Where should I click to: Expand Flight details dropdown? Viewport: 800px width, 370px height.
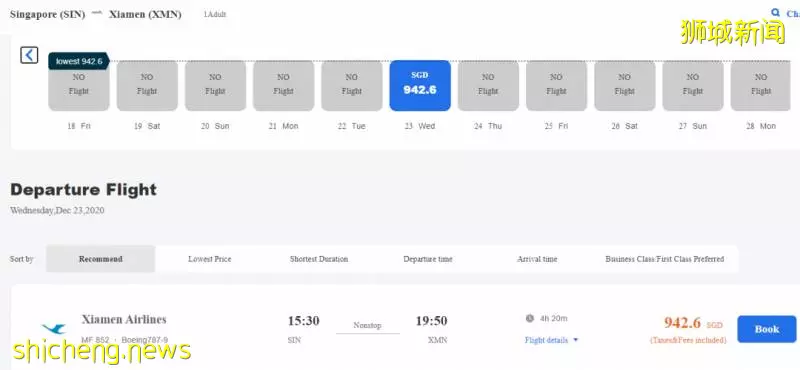552,340
